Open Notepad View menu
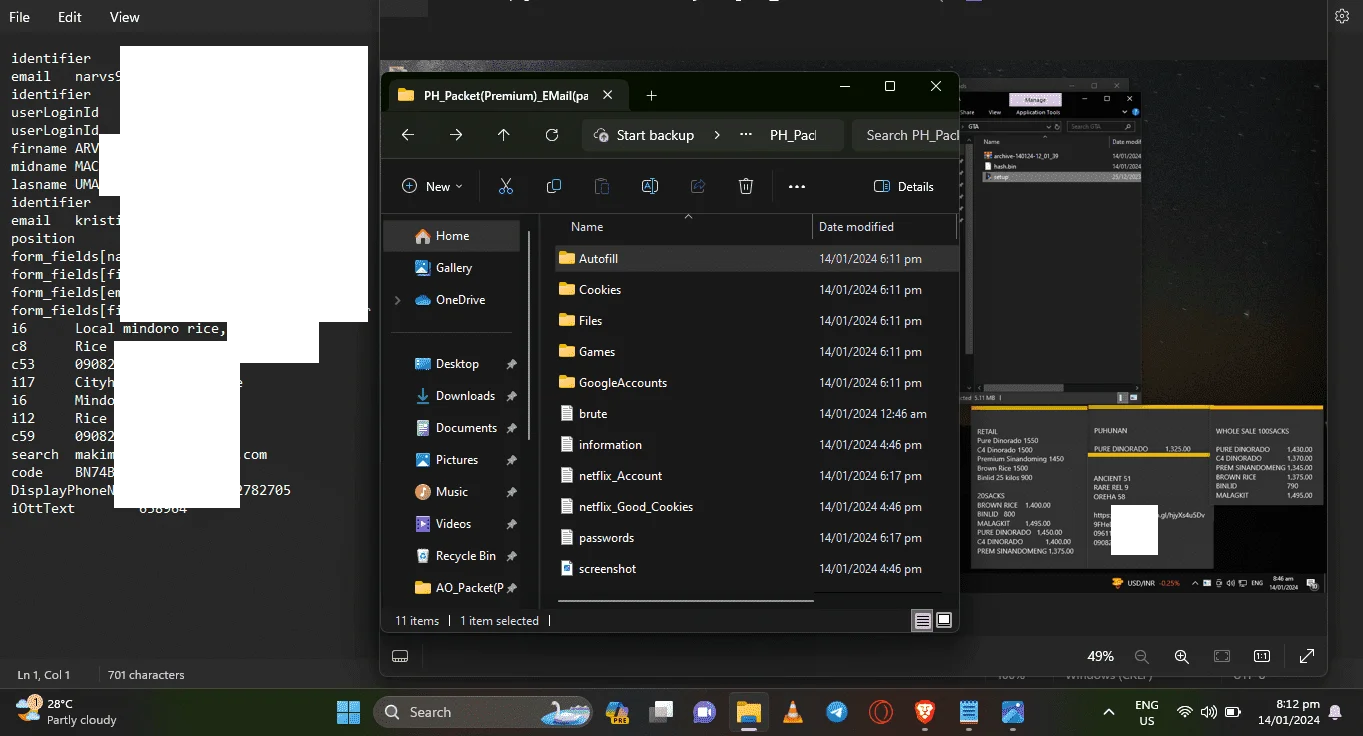Image resolution: width=1363 pixels, height=736 pixels. point(125,17)
